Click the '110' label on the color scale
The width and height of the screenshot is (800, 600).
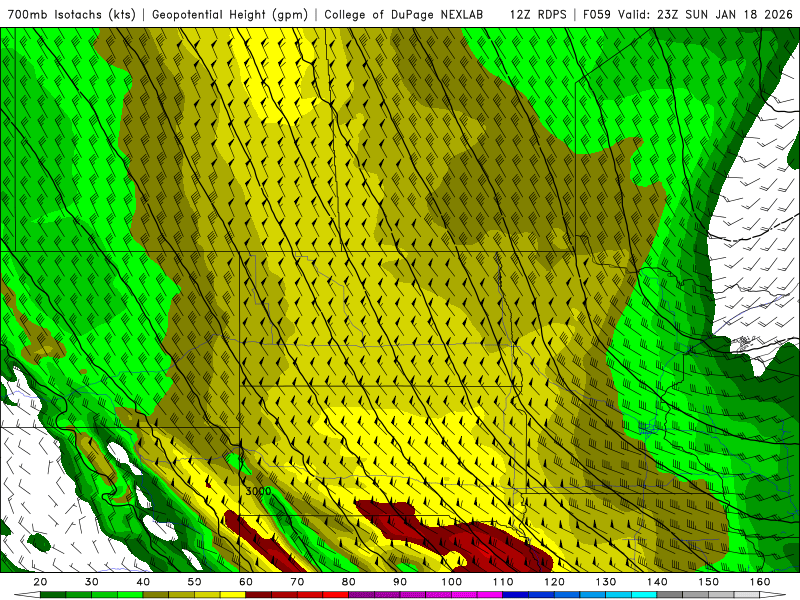pos(503,582)
